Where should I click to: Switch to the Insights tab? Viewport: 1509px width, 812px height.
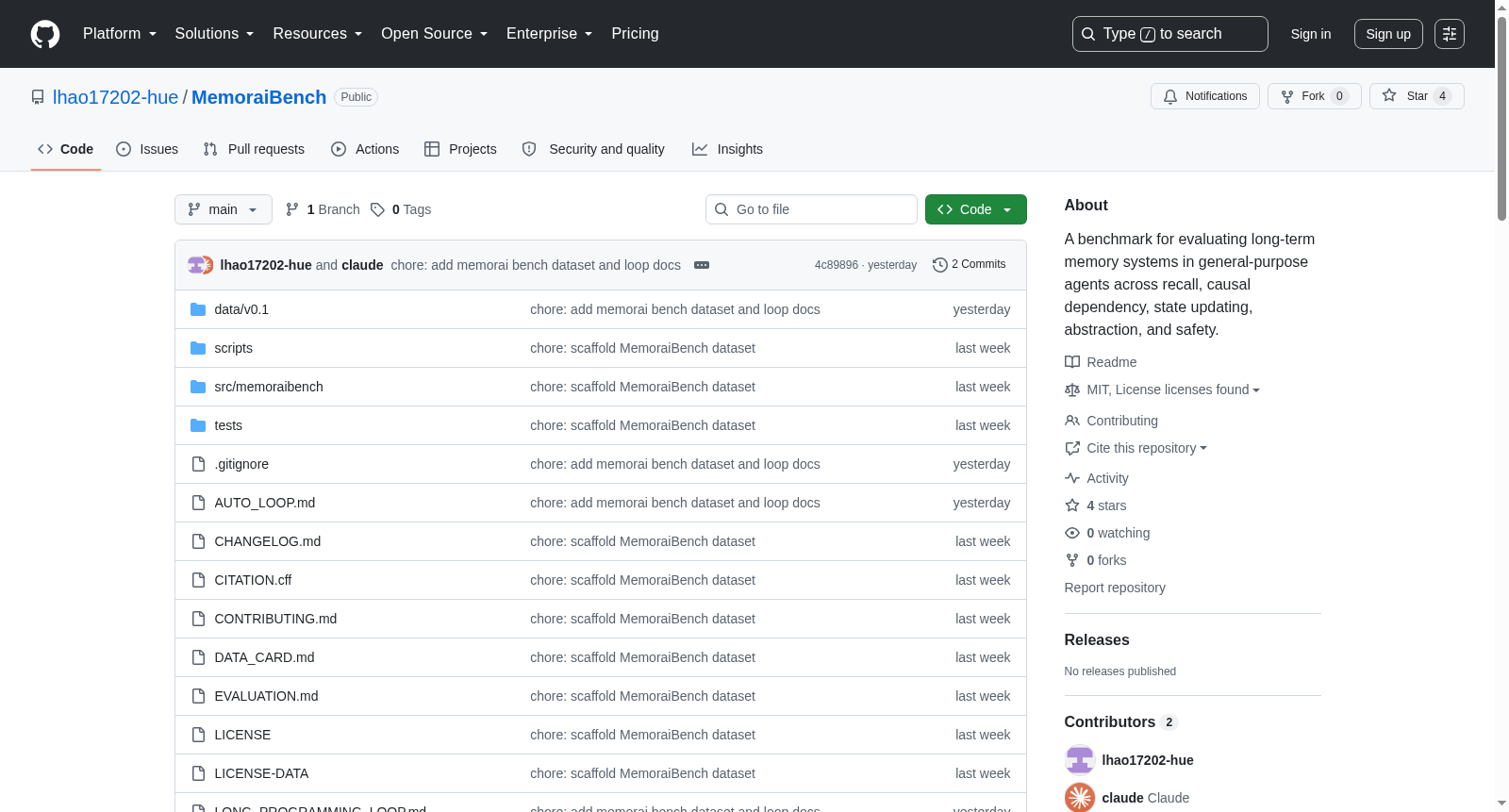click(x=727, y=149)
